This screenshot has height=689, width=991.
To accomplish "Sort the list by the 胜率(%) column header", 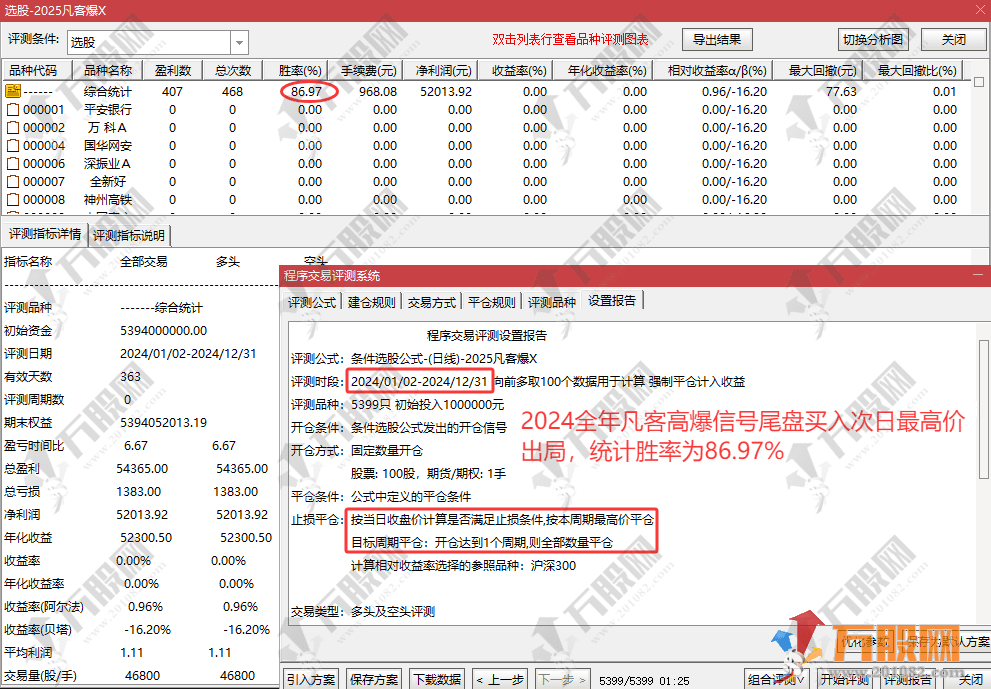I will pyautogui.click(x=300, y=71).
